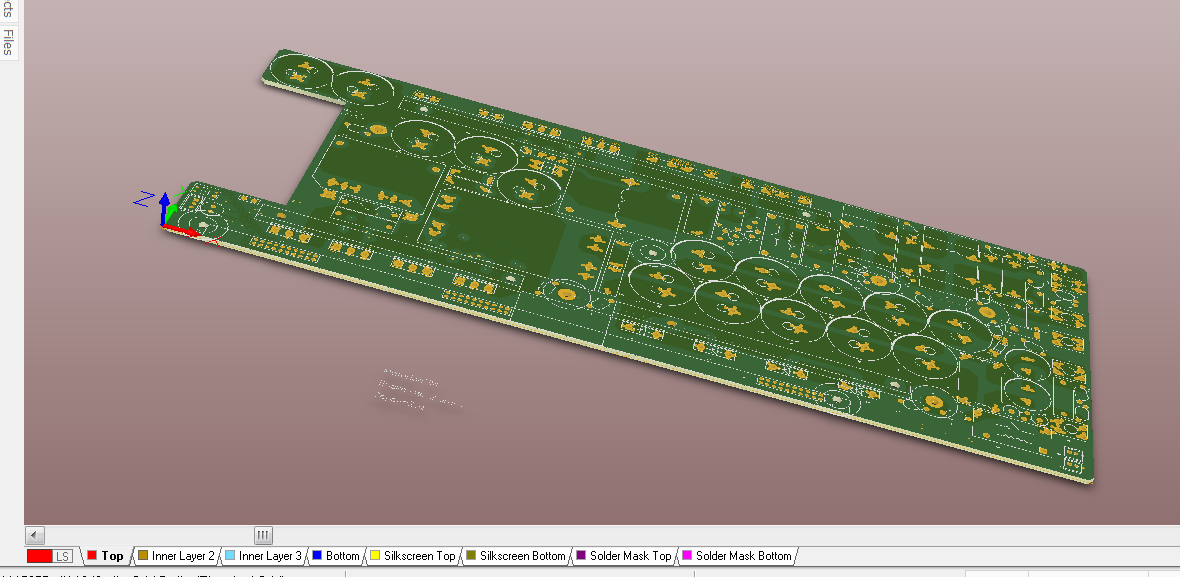Click the olive Silkscreen Bottom color square
The image size is (1180, 577).
coord(471,556)
